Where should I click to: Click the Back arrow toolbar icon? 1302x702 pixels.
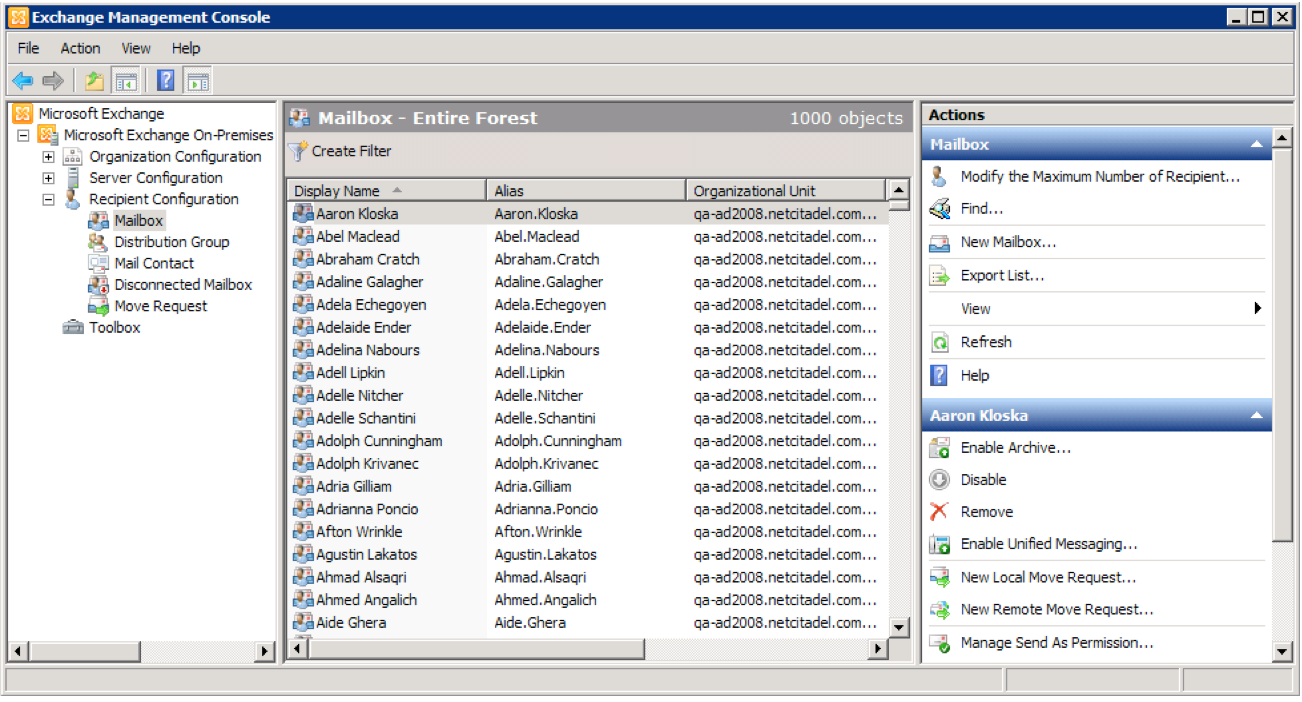click(x=22, y=81)
